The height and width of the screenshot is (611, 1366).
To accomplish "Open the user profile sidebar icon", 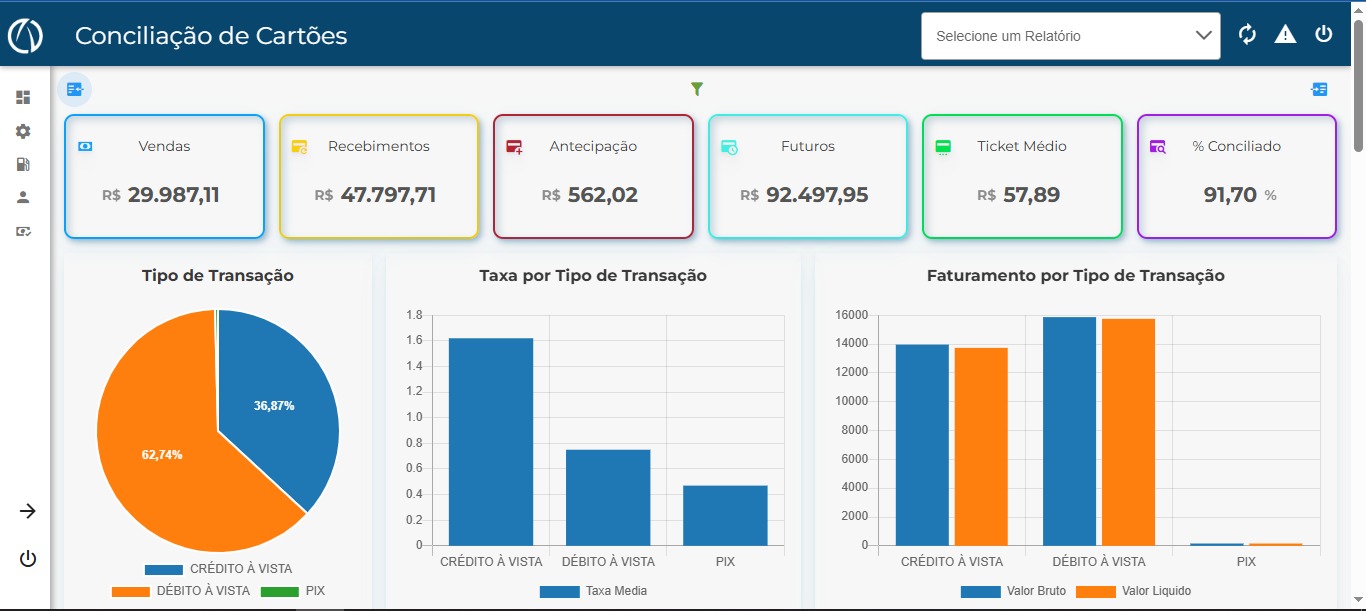I will [x=23, y=197].
